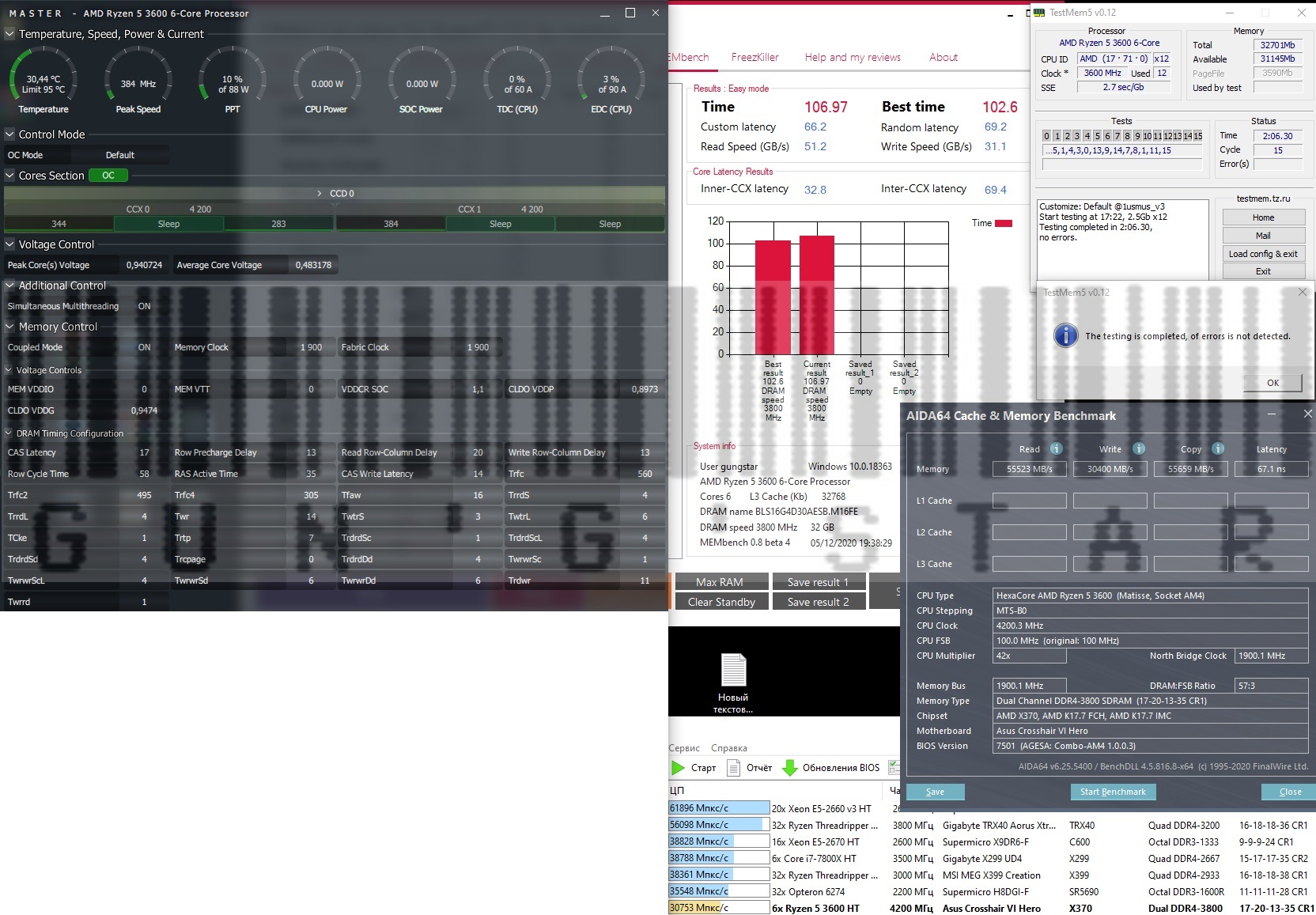Open Help and my reviews tab
This screenshot has height=915, width=1316.
click(x=853, y=57)
